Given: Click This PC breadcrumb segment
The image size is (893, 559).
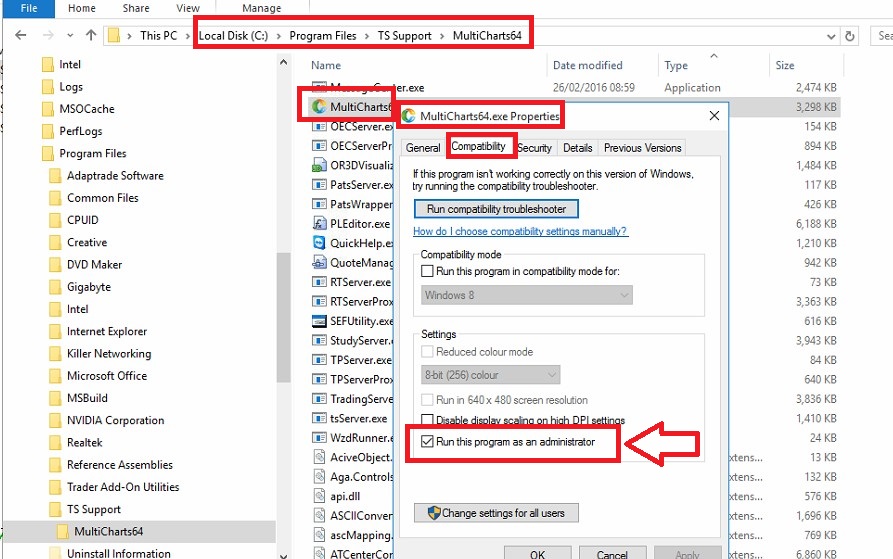Looking at the screenshot, I should pyautogui.click(x=158, y=35).
